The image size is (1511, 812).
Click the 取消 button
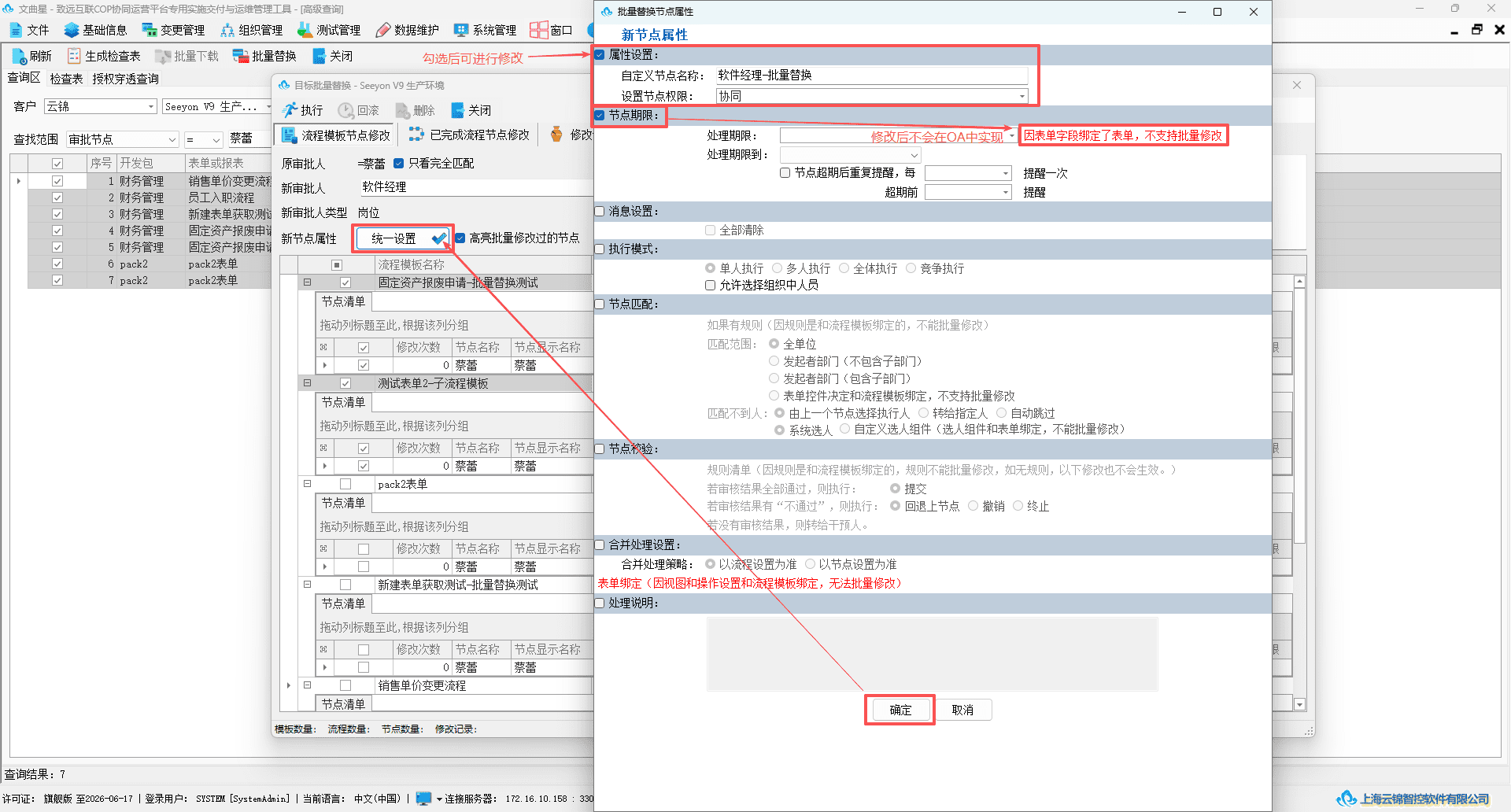(x=962, y=710)
